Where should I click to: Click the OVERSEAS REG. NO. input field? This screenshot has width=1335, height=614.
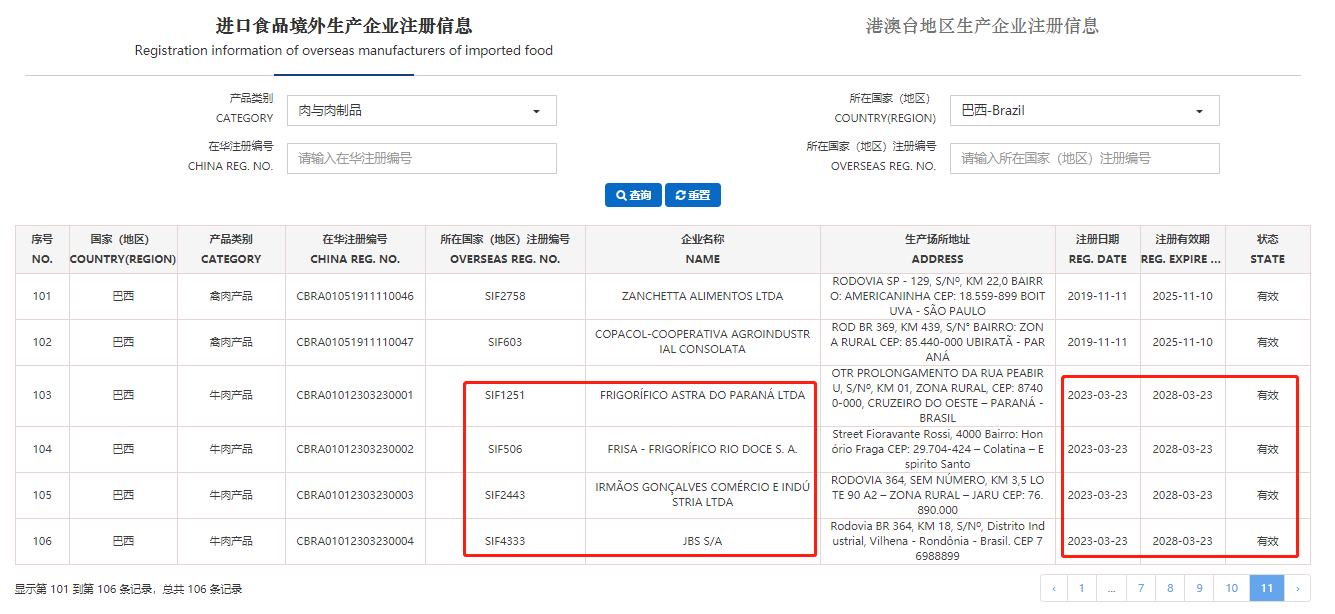[1084, 158]
